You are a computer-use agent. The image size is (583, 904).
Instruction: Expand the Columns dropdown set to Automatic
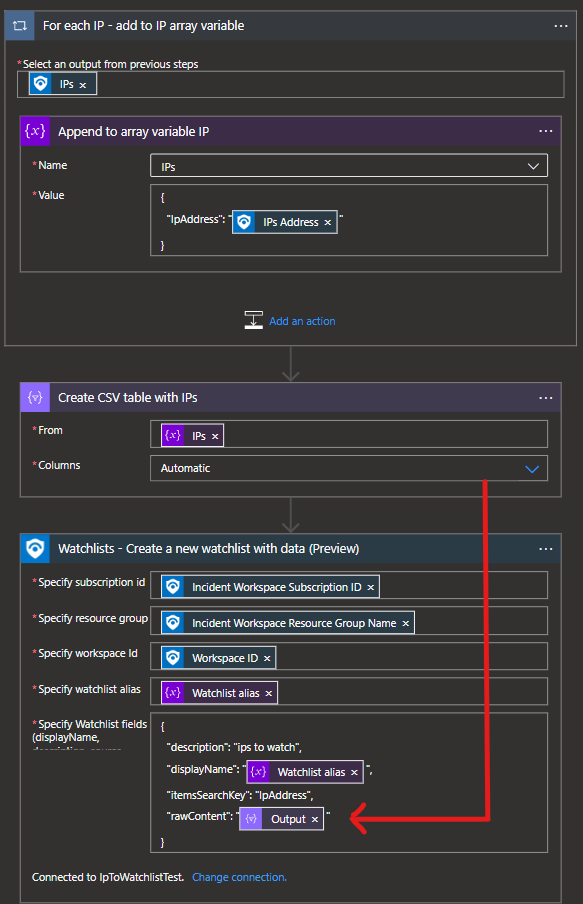[x=532, y=469]
